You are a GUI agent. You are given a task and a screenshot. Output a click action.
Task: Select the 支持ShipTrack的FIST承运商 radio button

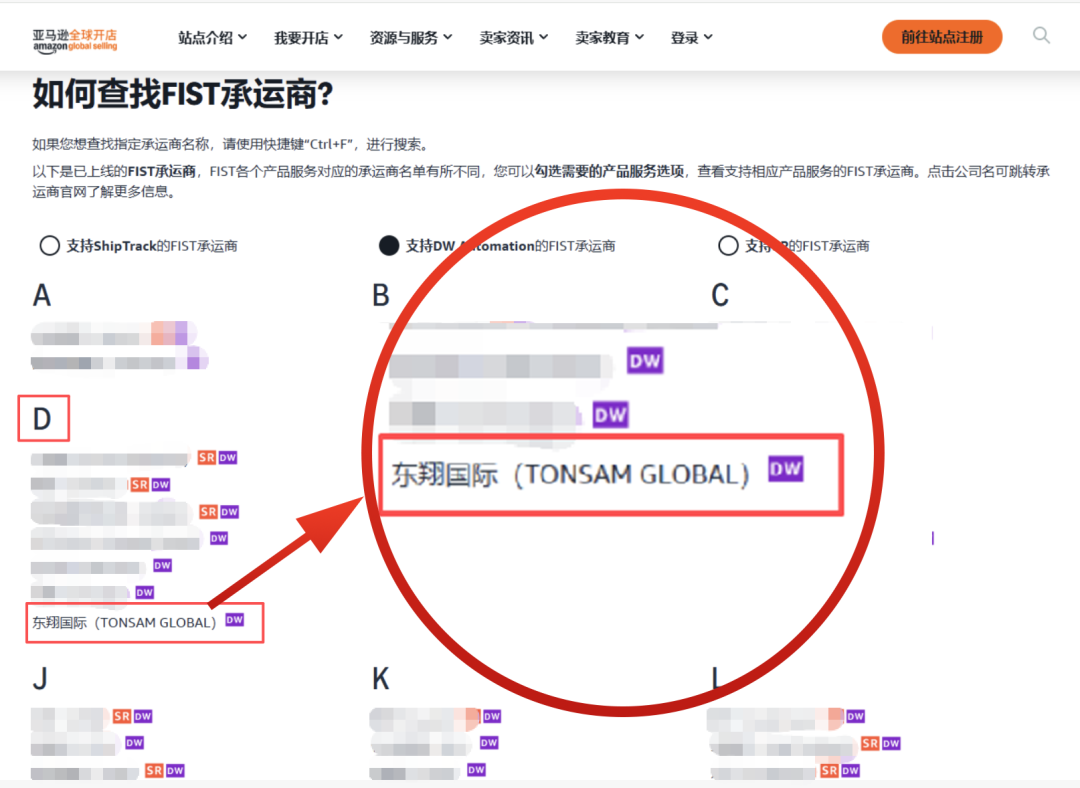click(50, 246)
